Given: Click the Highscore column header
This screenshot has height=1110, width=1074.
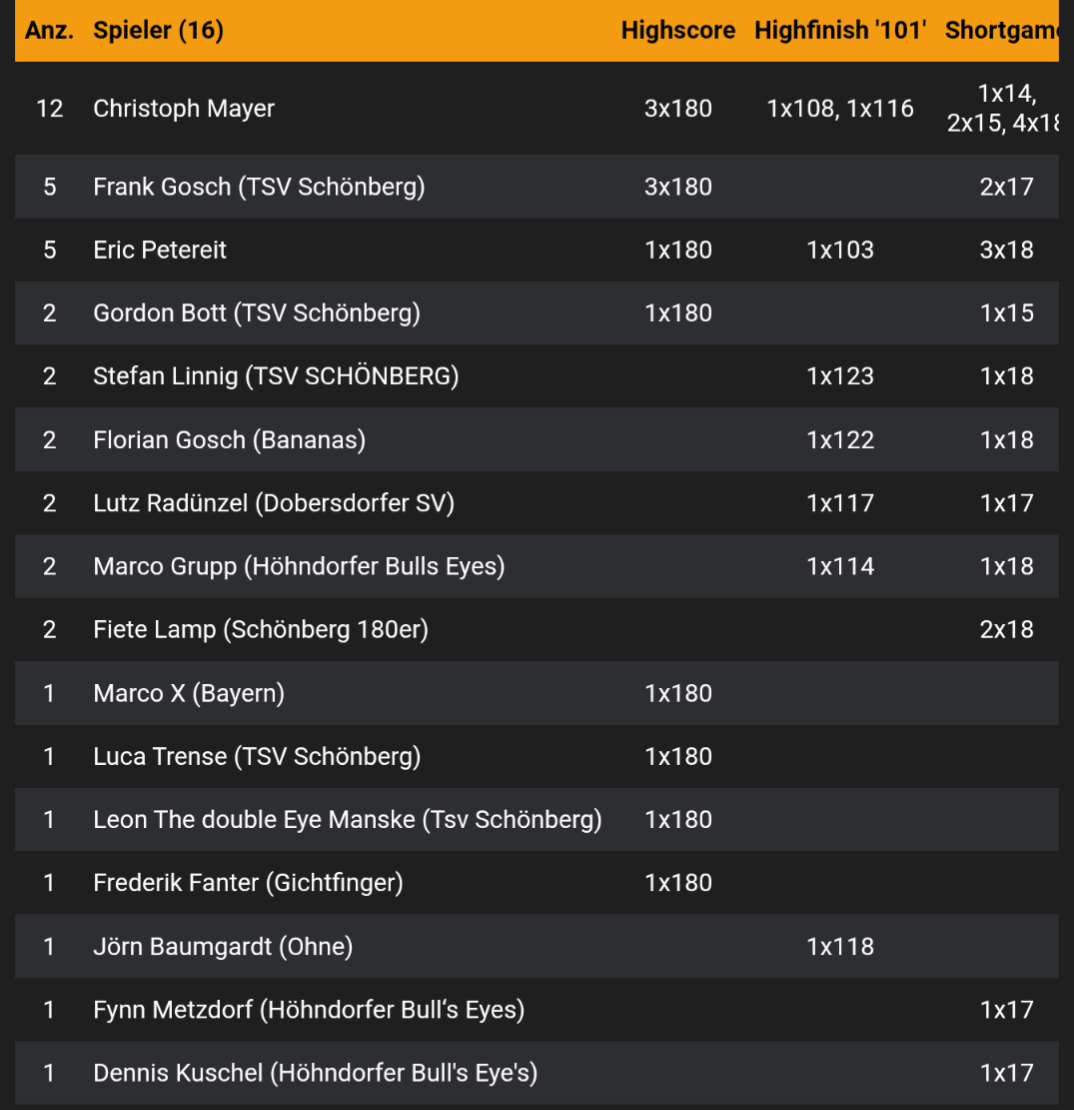Looking at the screenshot, I should click(677, 30).
